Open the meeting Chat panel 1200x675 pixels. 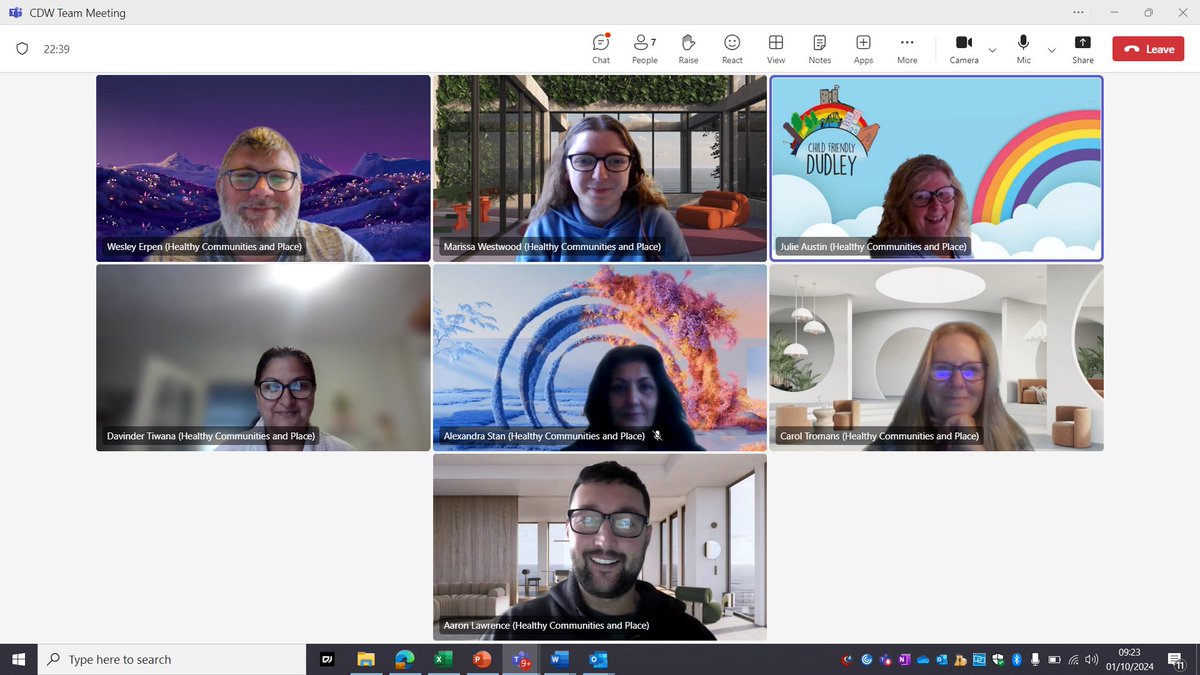pyautogui.click(x=601, y=49)
